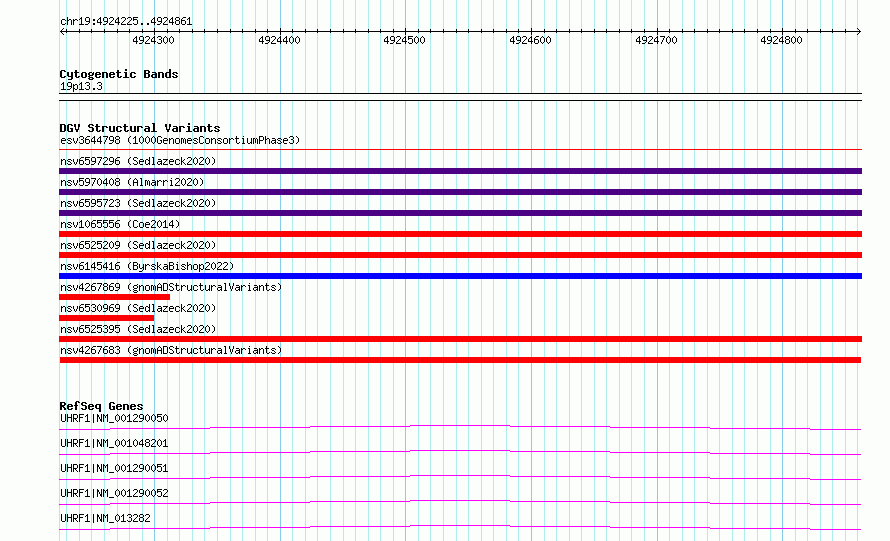Click the right arrow of the coordinate ruler
The image size is (890, 541).
click(859, 31)
